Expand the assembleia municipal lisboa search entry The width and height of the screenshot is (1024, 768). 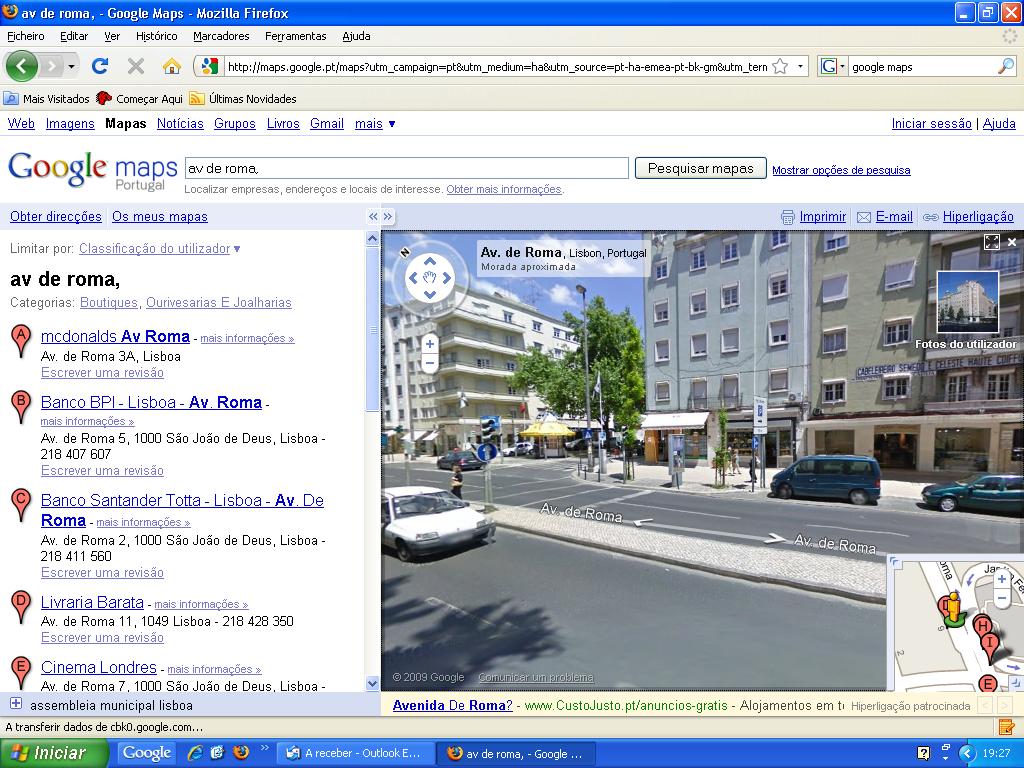pyautogui.click(x=16, y=704)
